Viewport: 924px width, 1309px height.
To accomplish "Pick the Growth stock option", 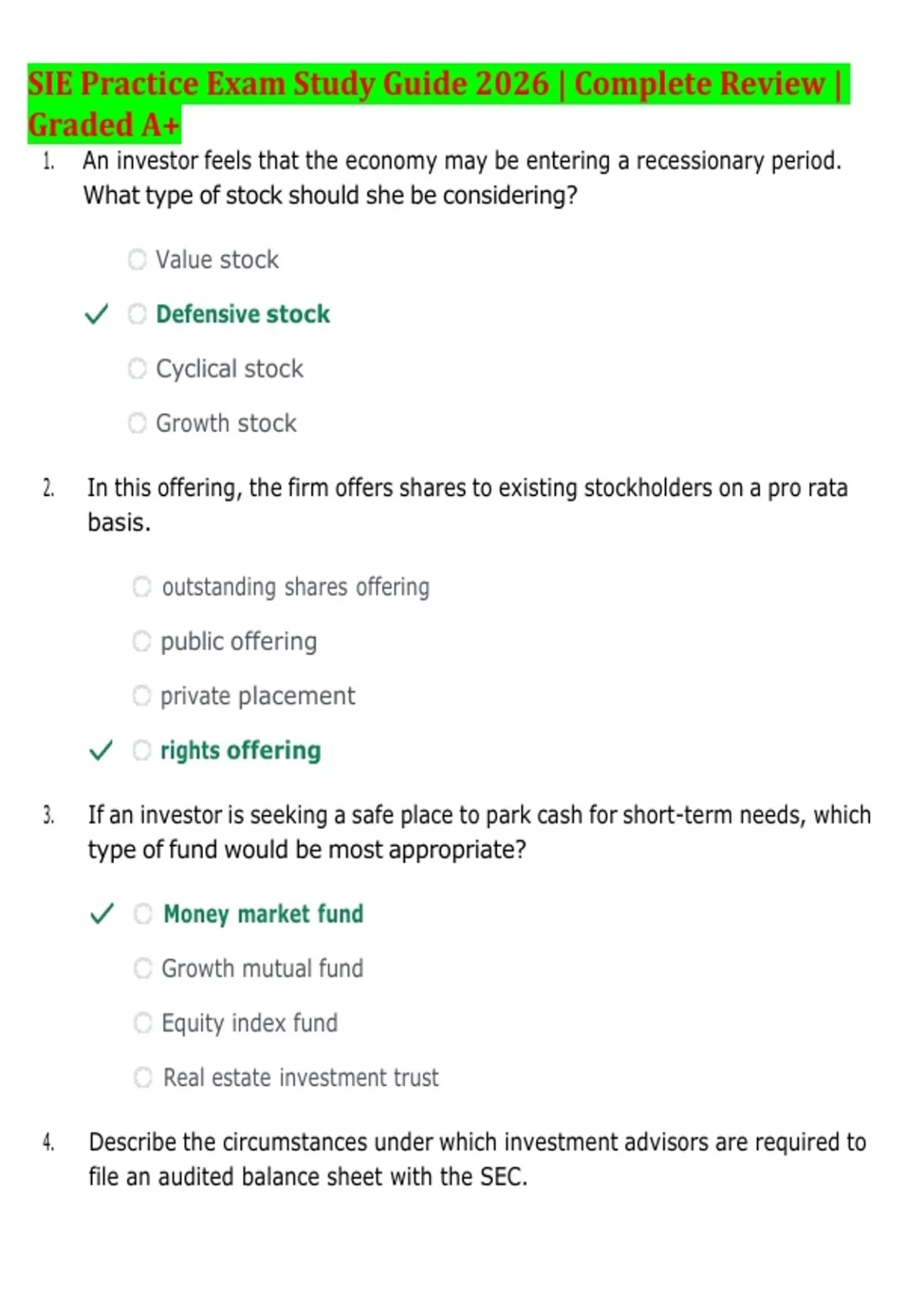I will click(137, 423).
